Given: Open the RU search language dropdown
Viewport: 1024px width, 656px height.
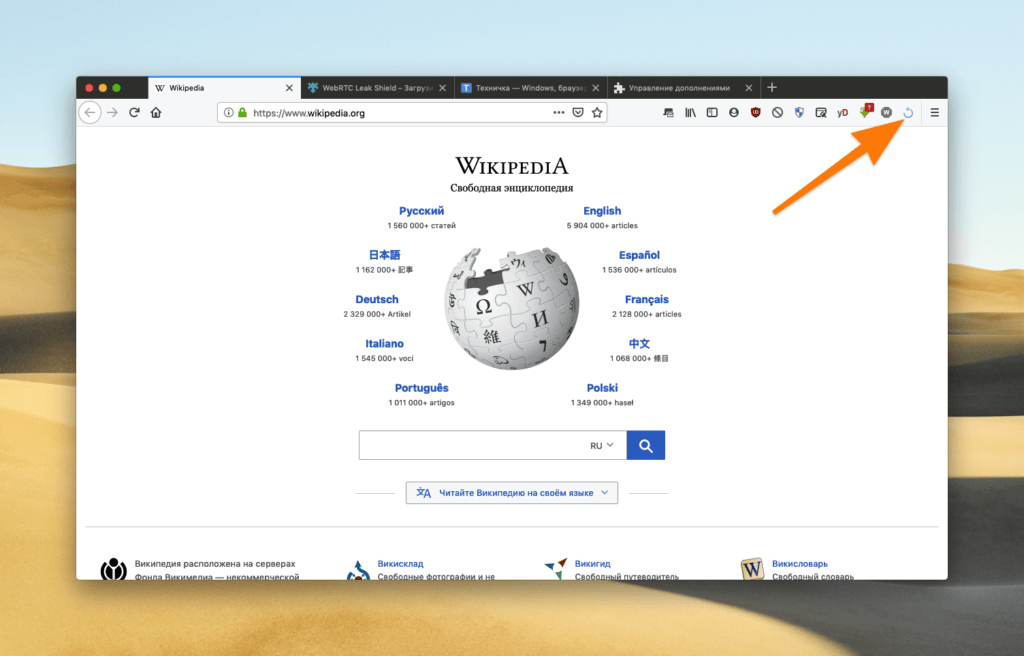Looking at the screenshot, I should [x=601, y=446].
